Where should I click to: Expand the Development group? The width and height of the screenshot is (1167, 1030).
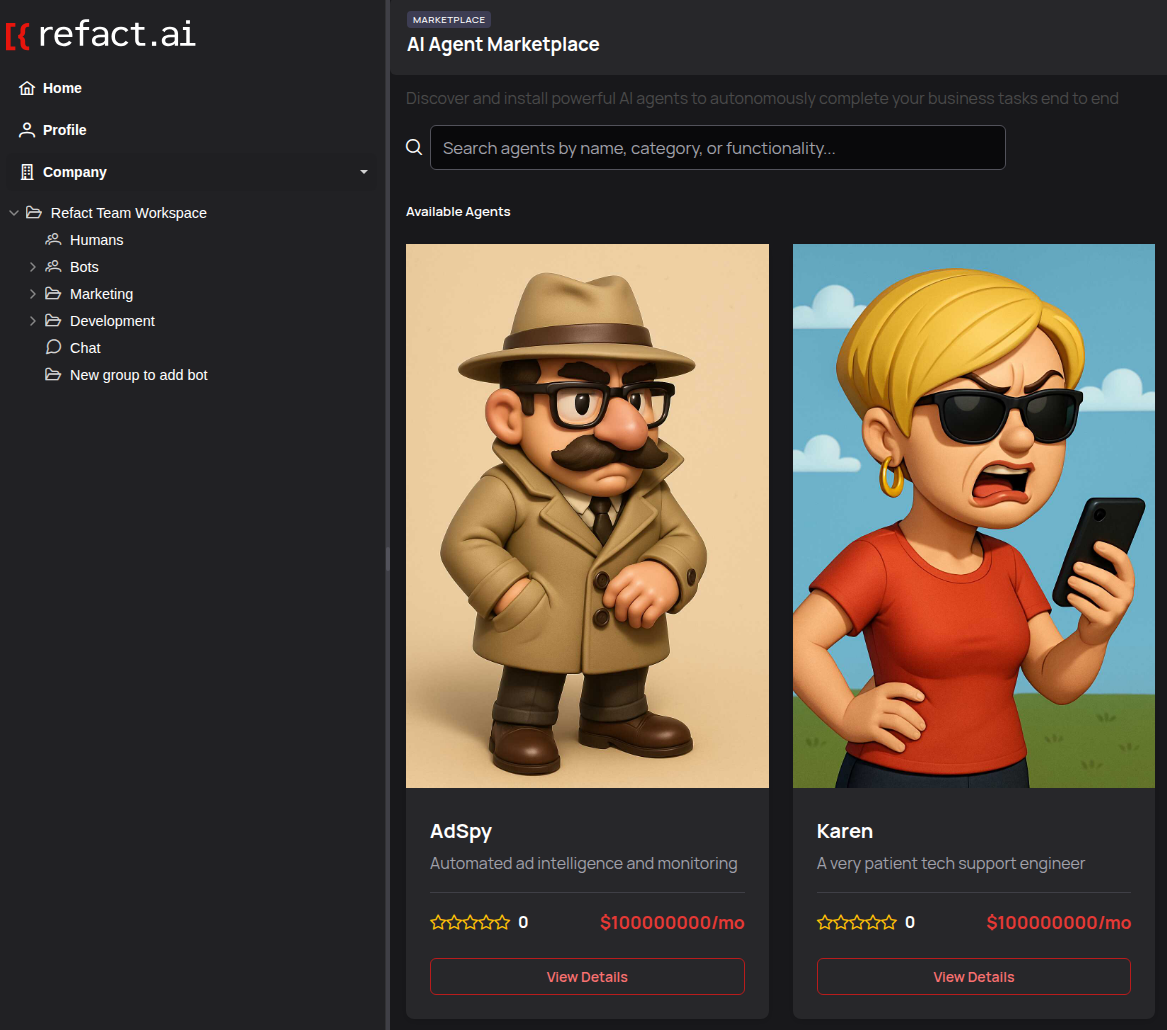[33, 320]
